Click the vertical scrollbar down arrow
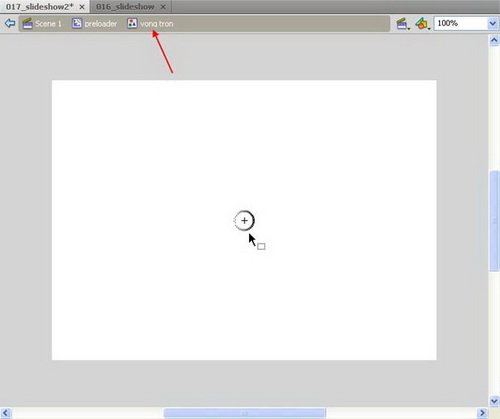Screen dimensions: 500x419 pos(494,401)
